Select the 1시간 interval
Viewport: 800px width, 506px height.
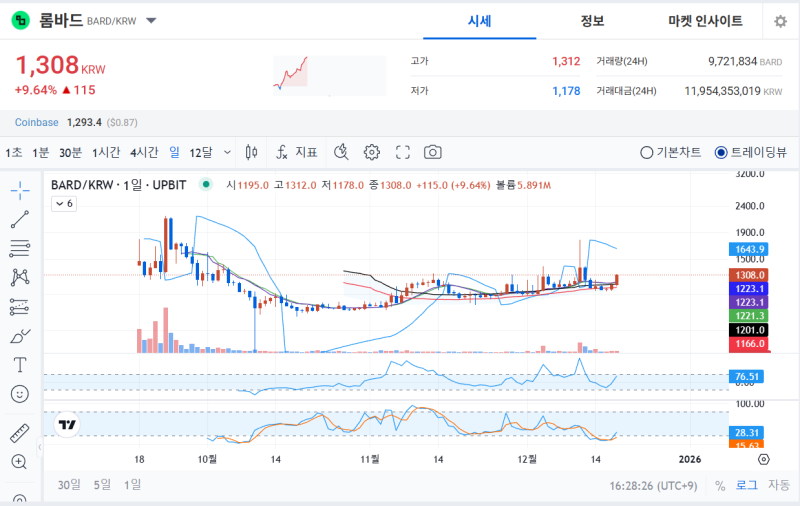[x=106, y=152]
